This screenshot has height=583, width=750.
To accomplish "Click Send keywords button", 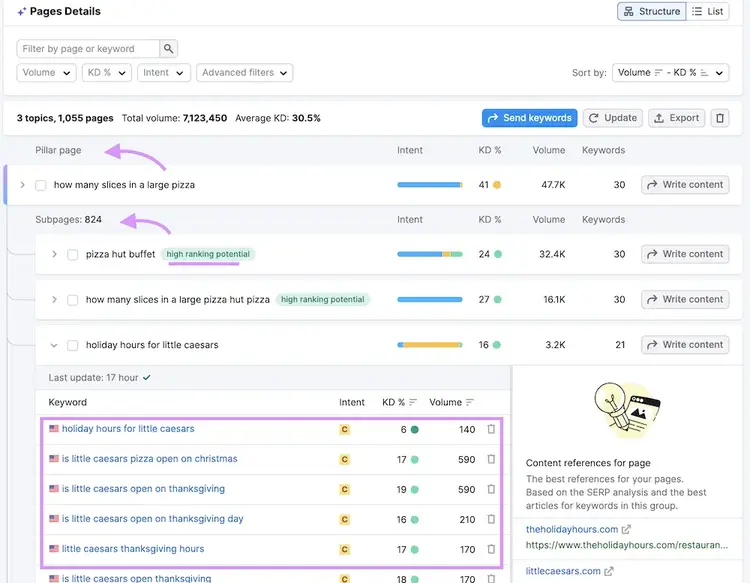I will click(x=529, y=118).
